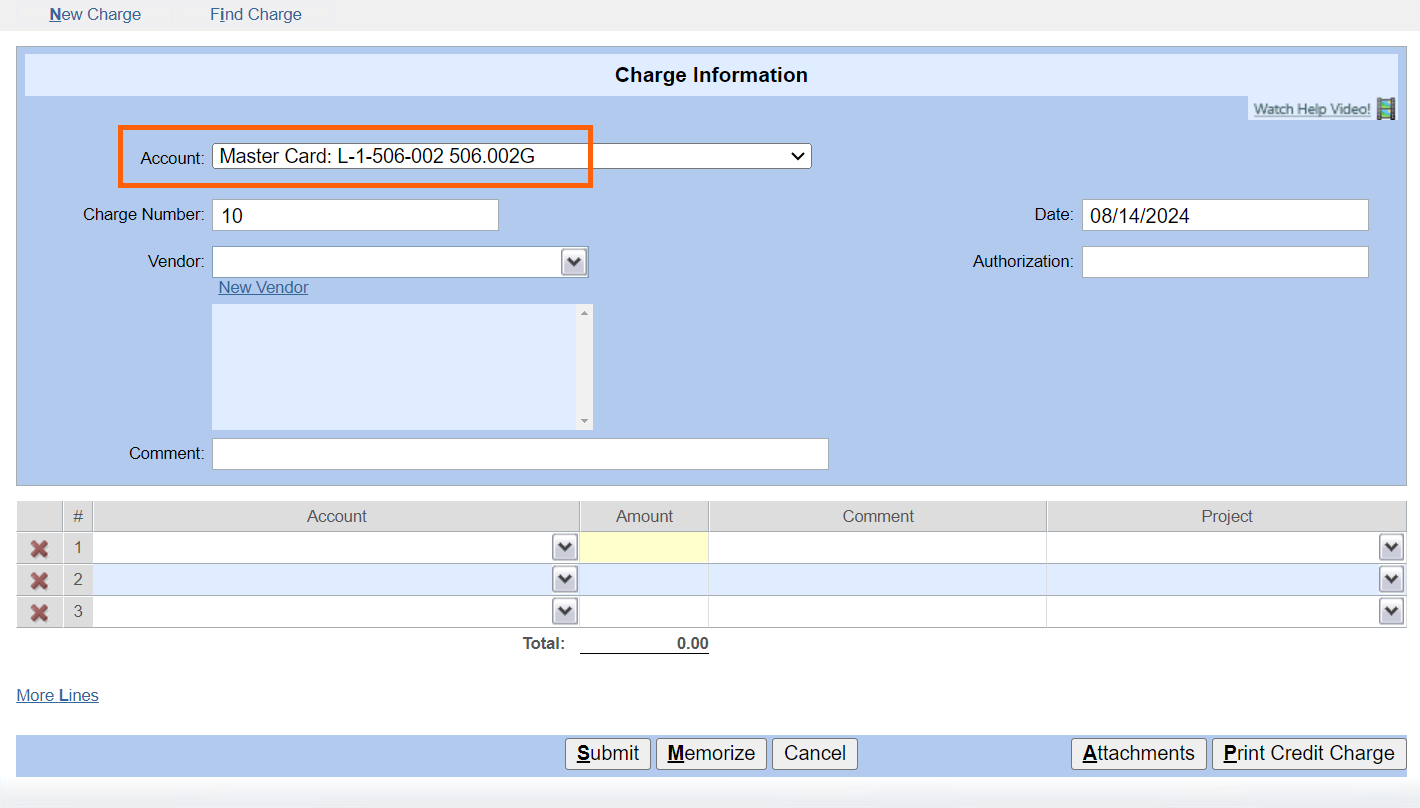Image resolution: width=1420 pixels, height=808 pixels.
Task: Click the Amount cell on line 1
Action: point(644,548)
